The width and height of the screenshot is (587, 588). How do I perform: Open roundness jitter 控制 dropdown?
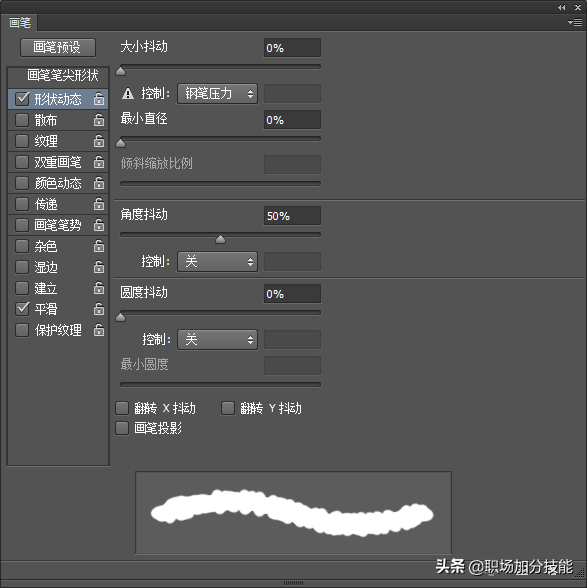click(x=218, y=340)
